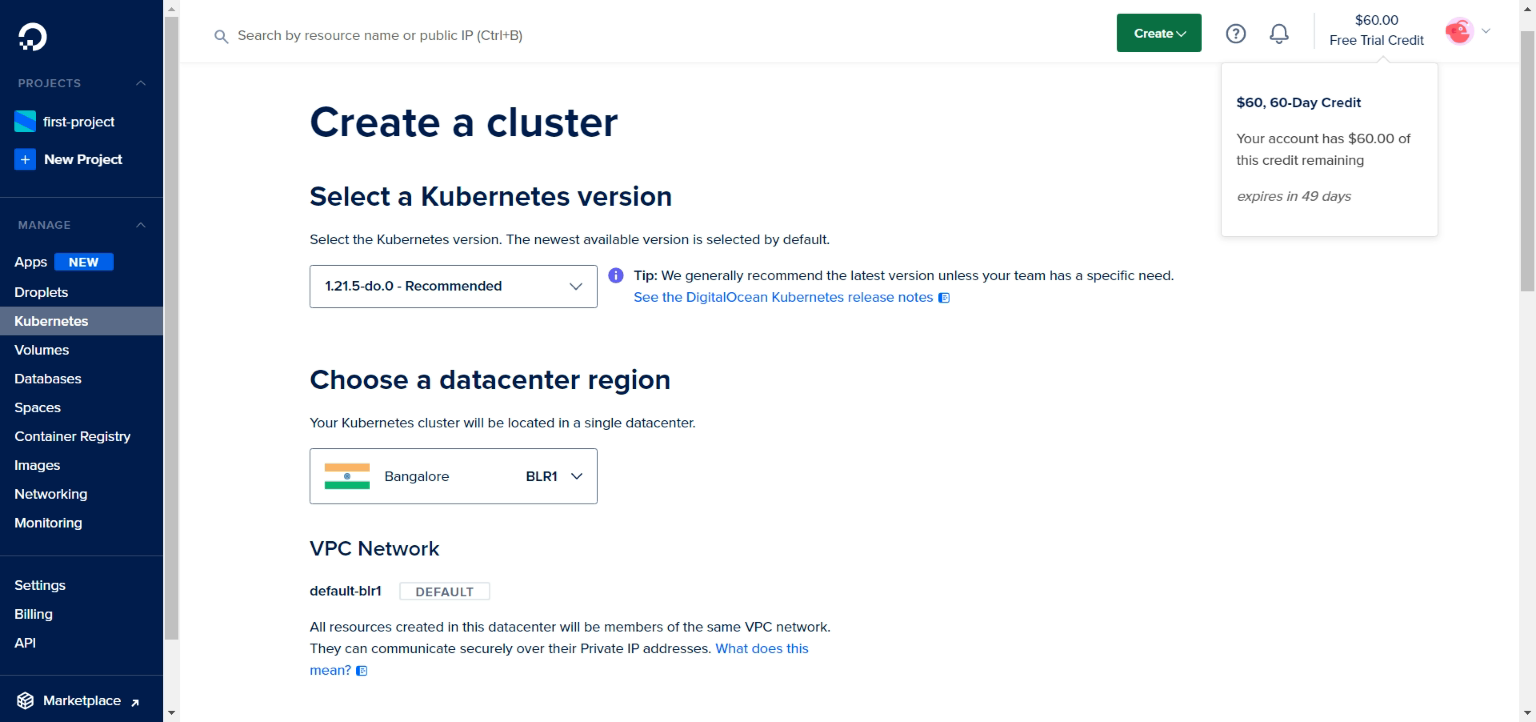
Task: Open Apps in the sidebar
Action: pyautogui.click(x=31, y=262)
